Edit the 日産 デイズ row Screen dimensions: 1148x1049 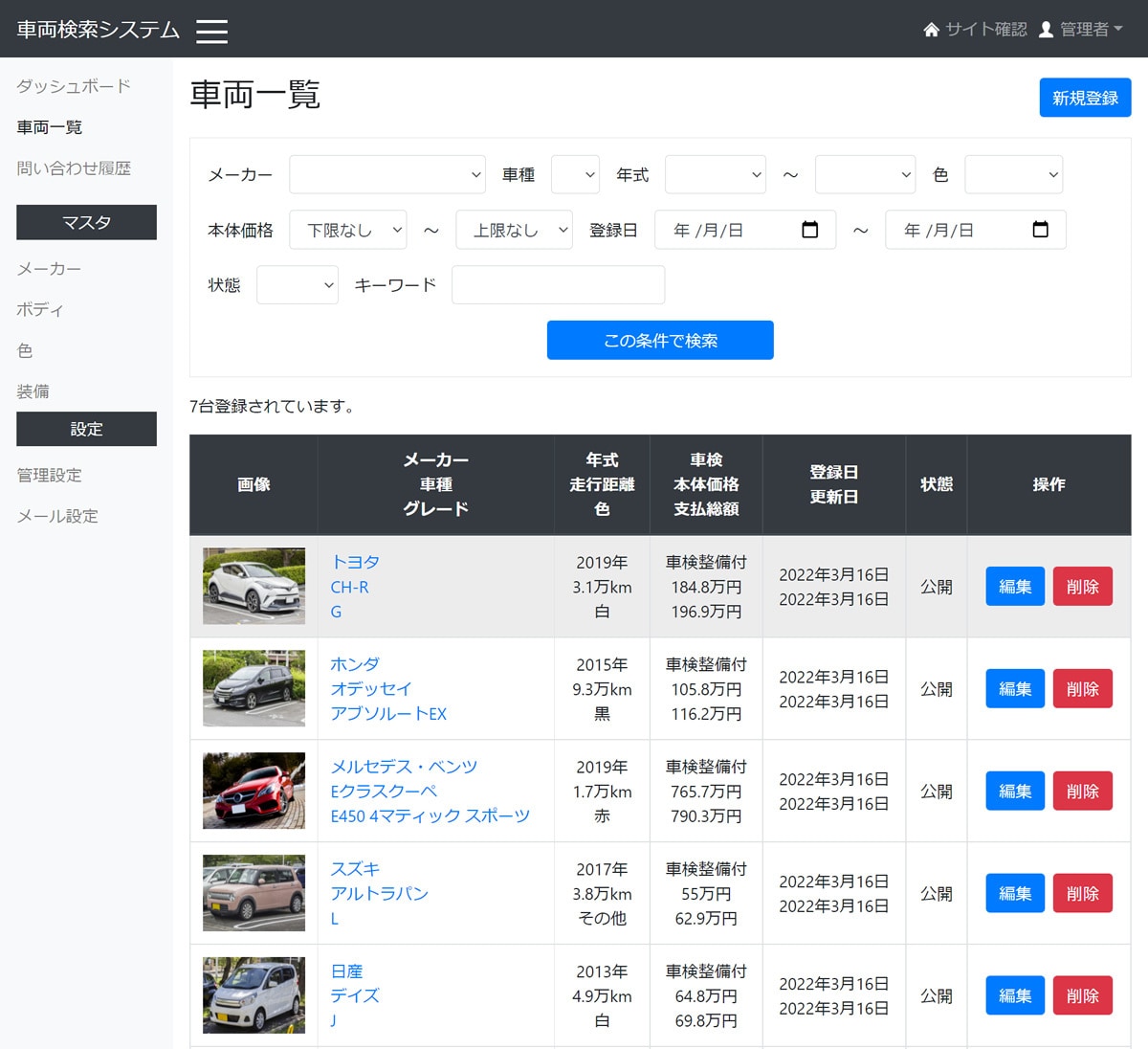tap(1015, 996)
